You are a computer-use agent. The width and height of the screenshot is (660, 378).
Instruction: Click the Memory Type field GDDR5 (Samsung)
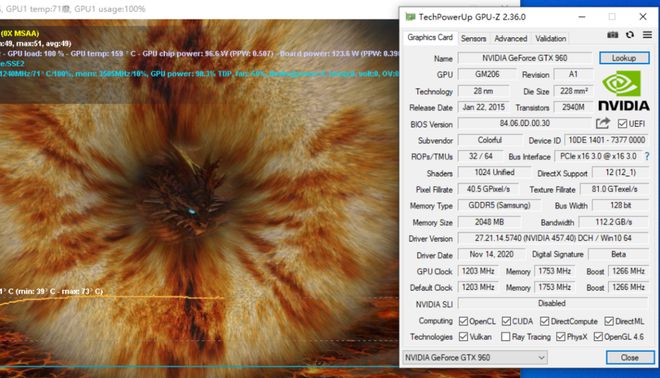click(x=499, y=205)
